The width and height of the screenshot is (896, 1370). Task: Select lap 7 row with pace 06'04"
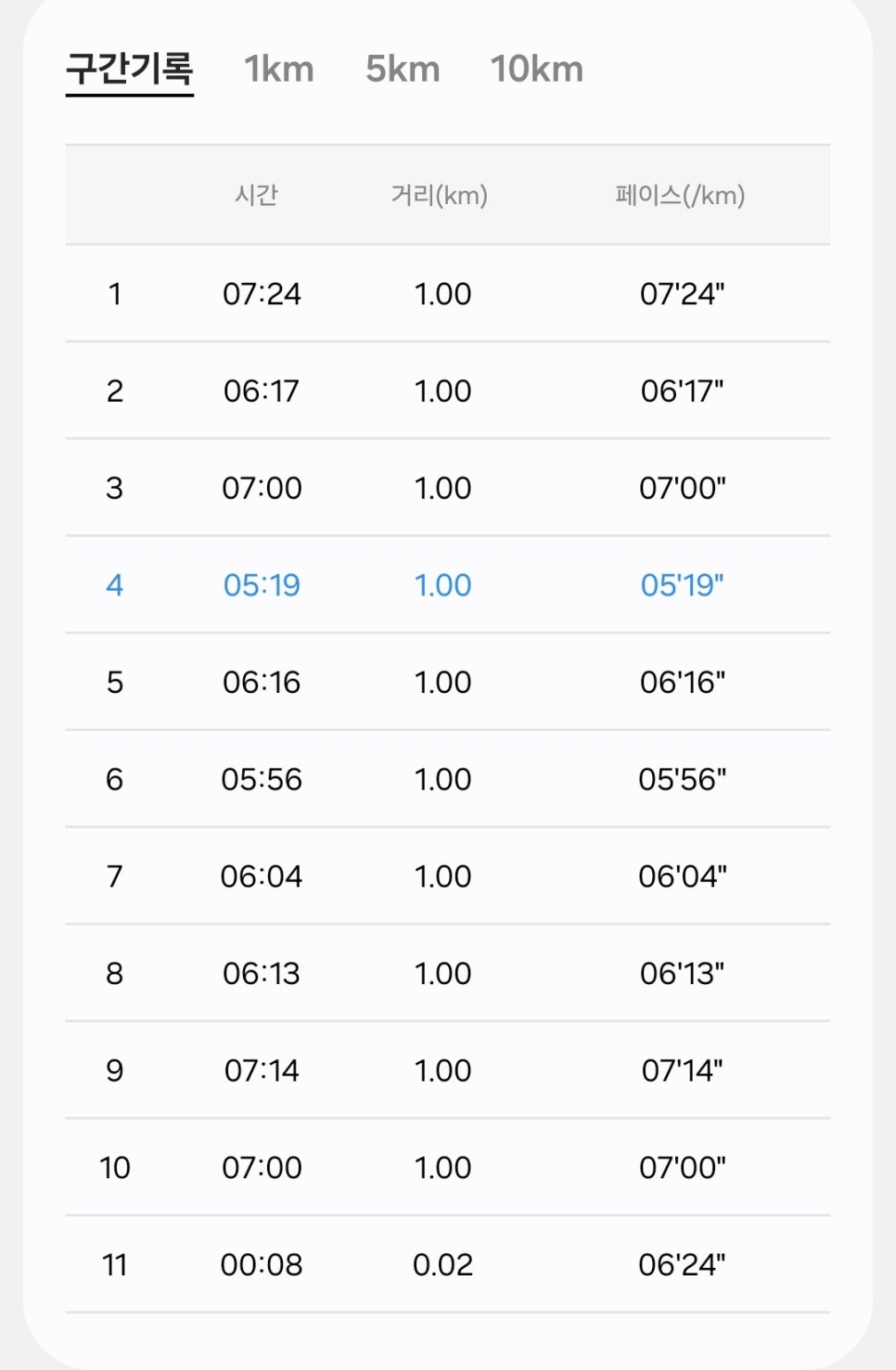pos(448,877)
